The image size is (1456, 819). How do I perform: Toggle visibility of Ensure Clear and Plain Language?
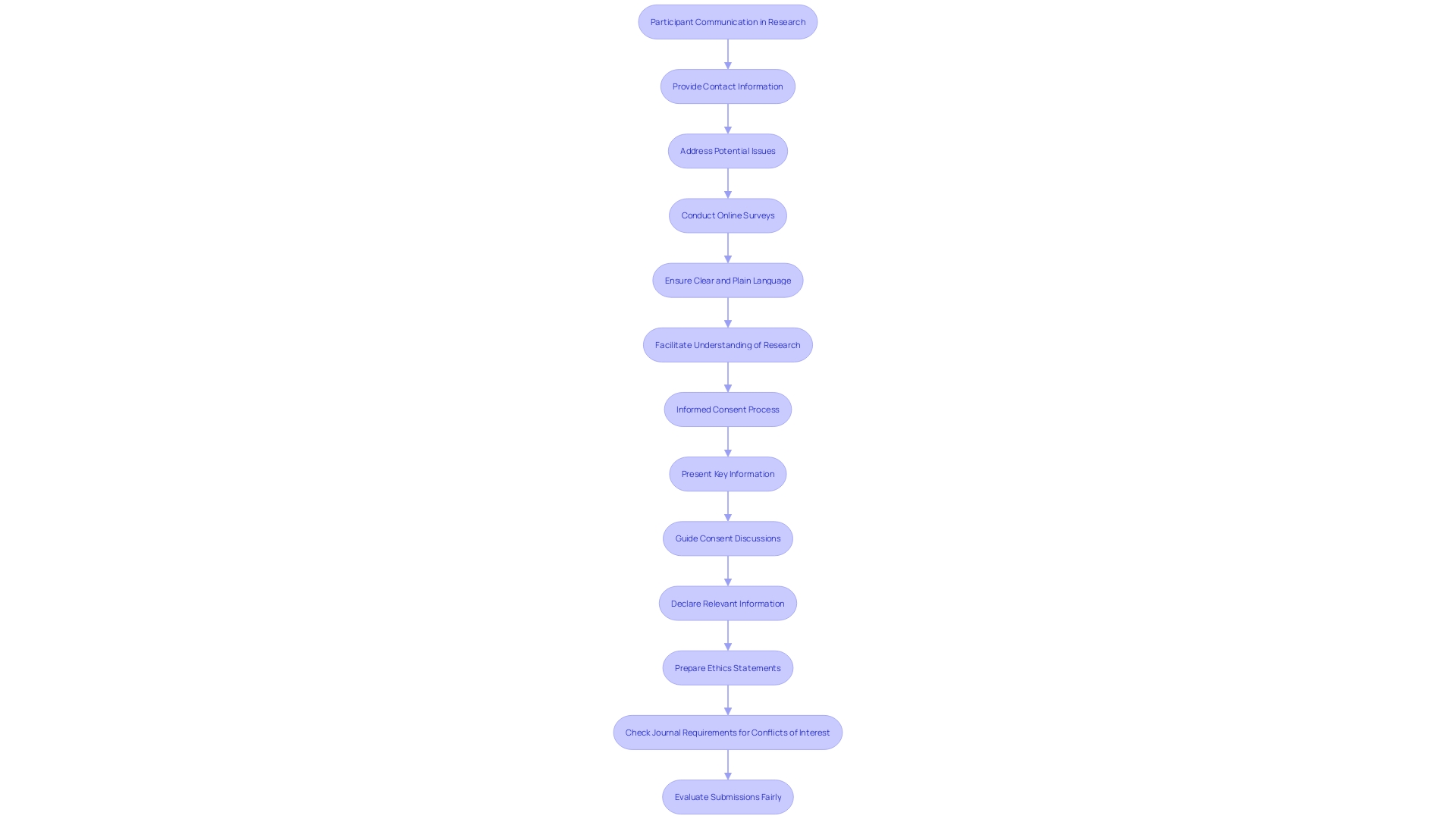[727, 280]
